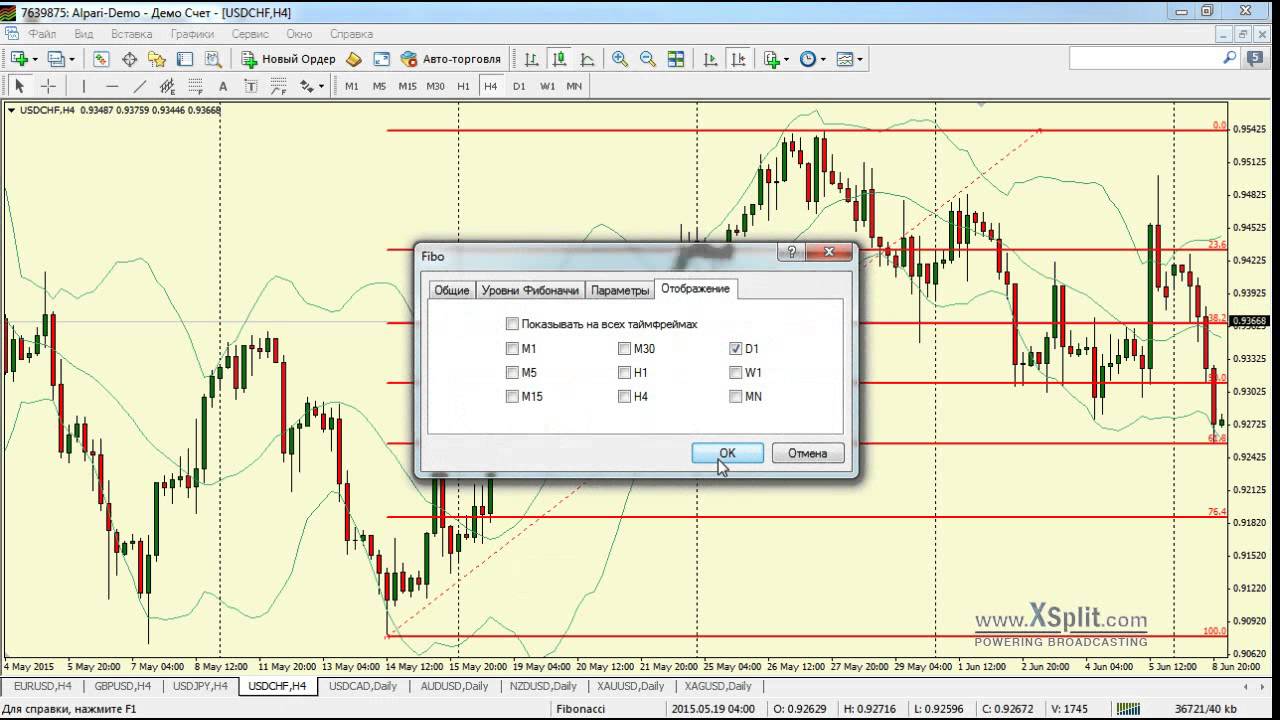Image resolution: width=1280 pixels, height=720 pixels.
Task: Check the M1 timeframe box
Action: pyautogui.click(x=512, y=349)
